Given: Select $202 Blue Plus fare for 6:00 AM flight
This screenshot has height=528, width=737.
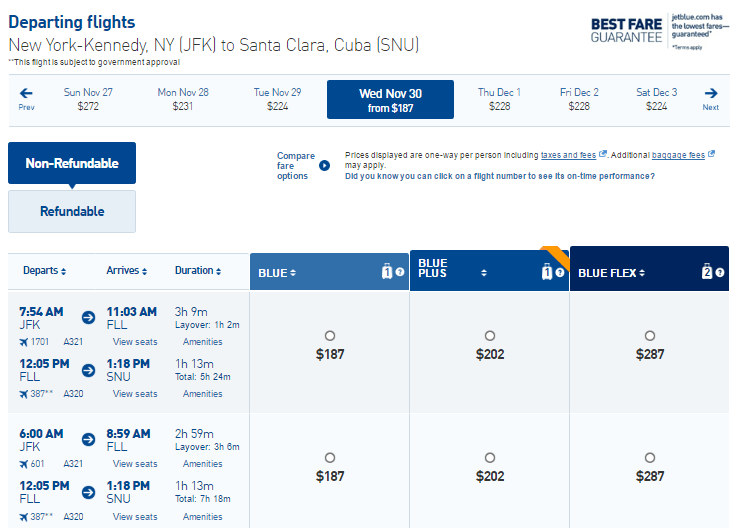Looking at the screenshot, I should tap(490, 457).
